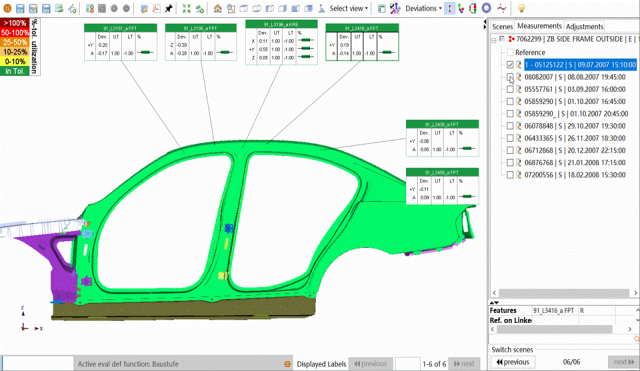This screenshot has width=640, height=371.
Task: Tick the 05859290_ 20:45:00 measurement checkbox
Action: coord(510,113)
